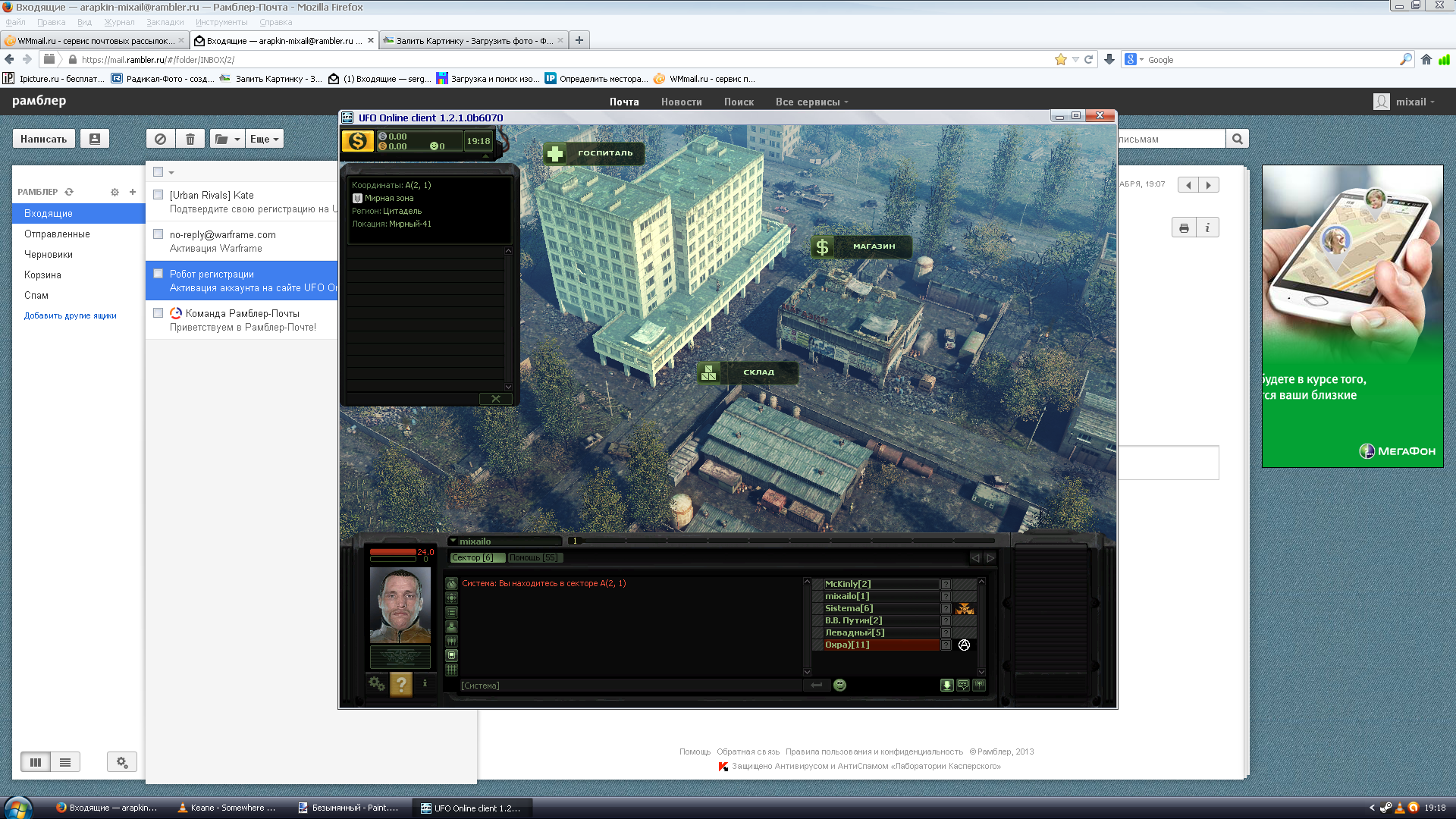The height and width of the screenshot is (819, 1456).
Task: Switch to the Помощь [55] chat tab
Action: 534,557
